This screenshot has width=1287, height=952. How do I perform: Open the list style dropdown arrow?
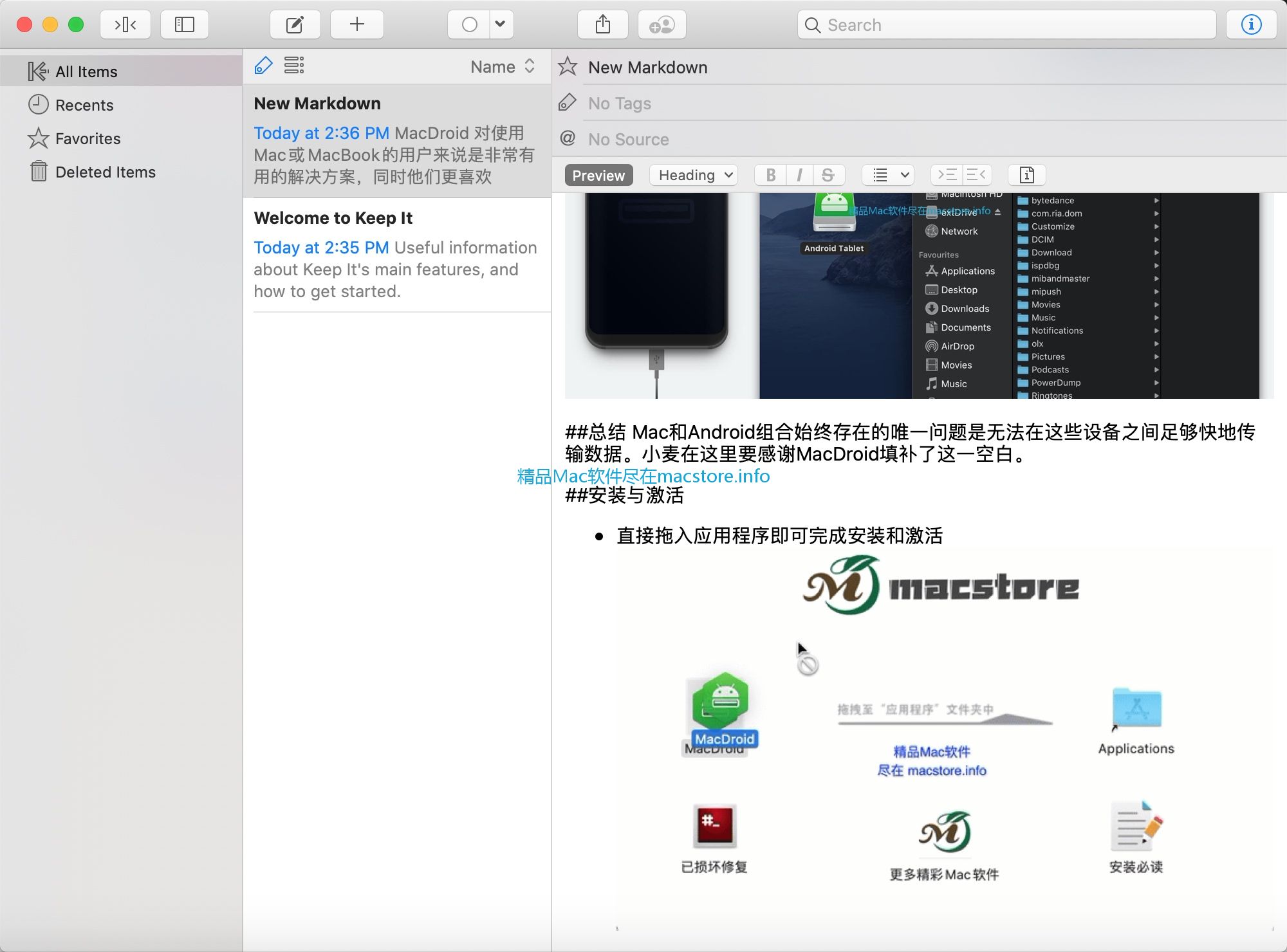pos(905,175)
